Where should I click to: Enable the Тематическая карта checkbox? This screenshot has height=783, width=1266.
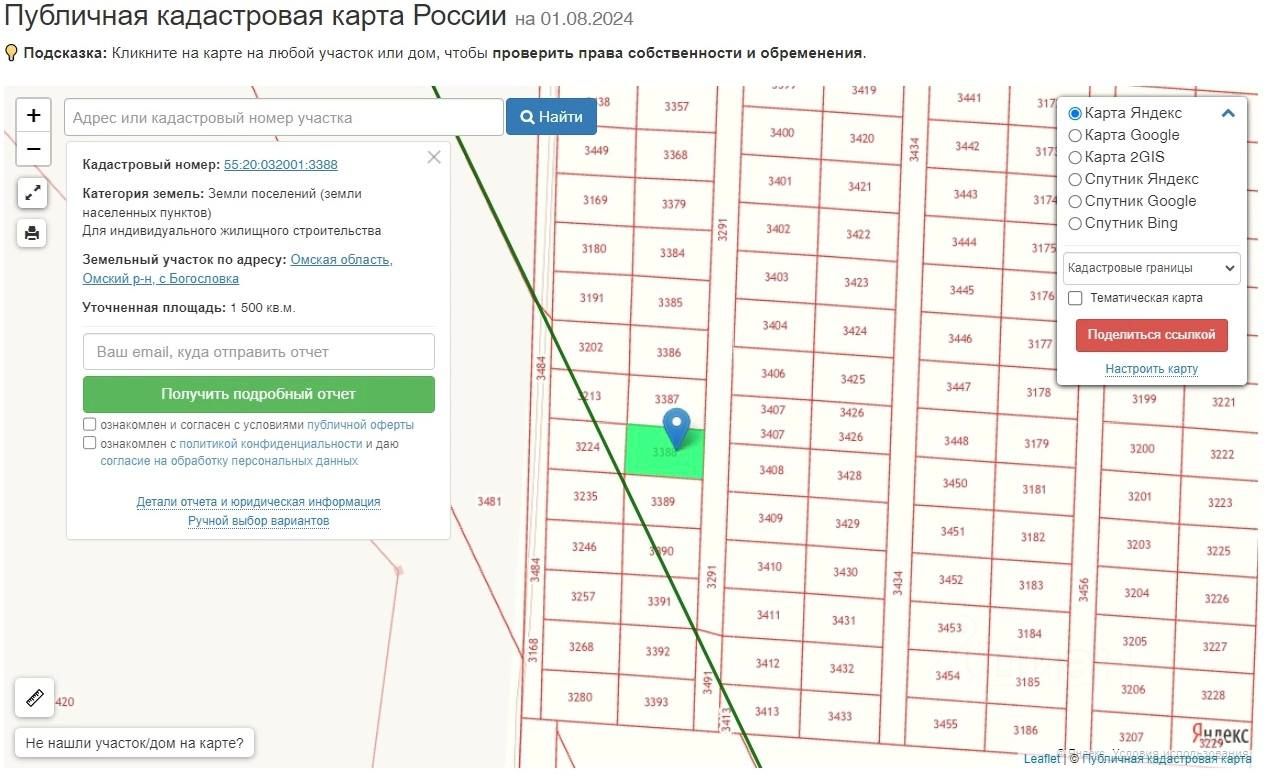[1075, 298]
